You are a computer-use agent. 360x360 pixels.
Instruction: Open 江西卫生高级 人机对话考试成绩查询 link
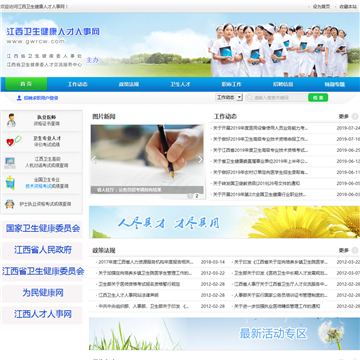47,162
